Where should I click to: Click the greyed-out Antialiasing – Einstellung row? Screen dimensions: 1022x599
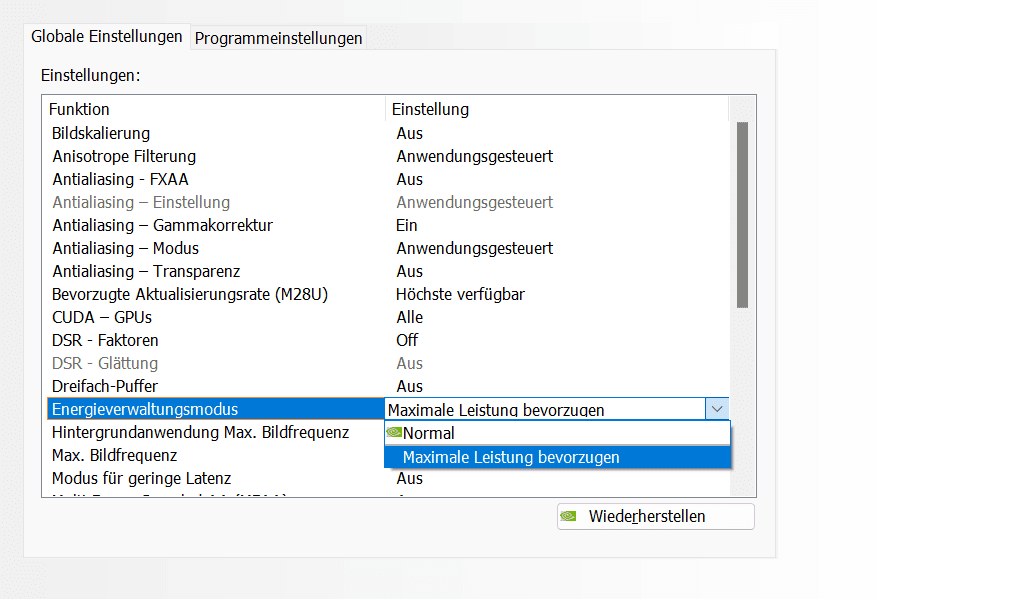[x=387, y=203]
